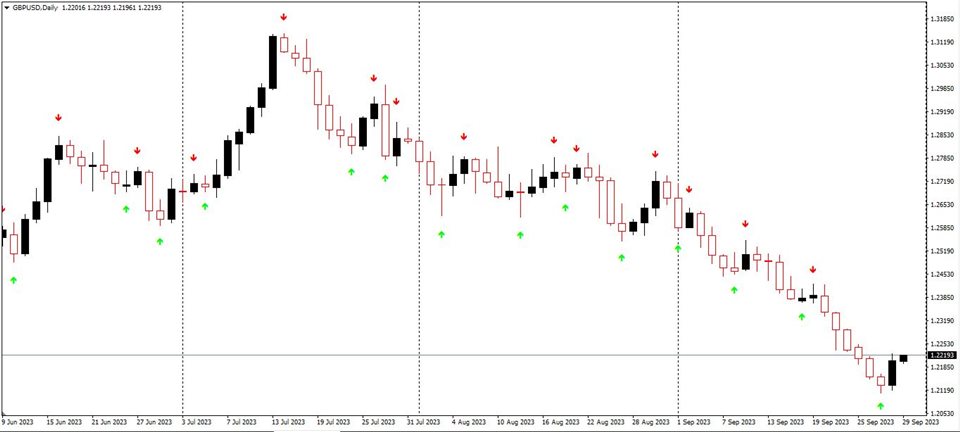Click the 1.21190 price axis label
960x432 pixels.
coord(941,390)
